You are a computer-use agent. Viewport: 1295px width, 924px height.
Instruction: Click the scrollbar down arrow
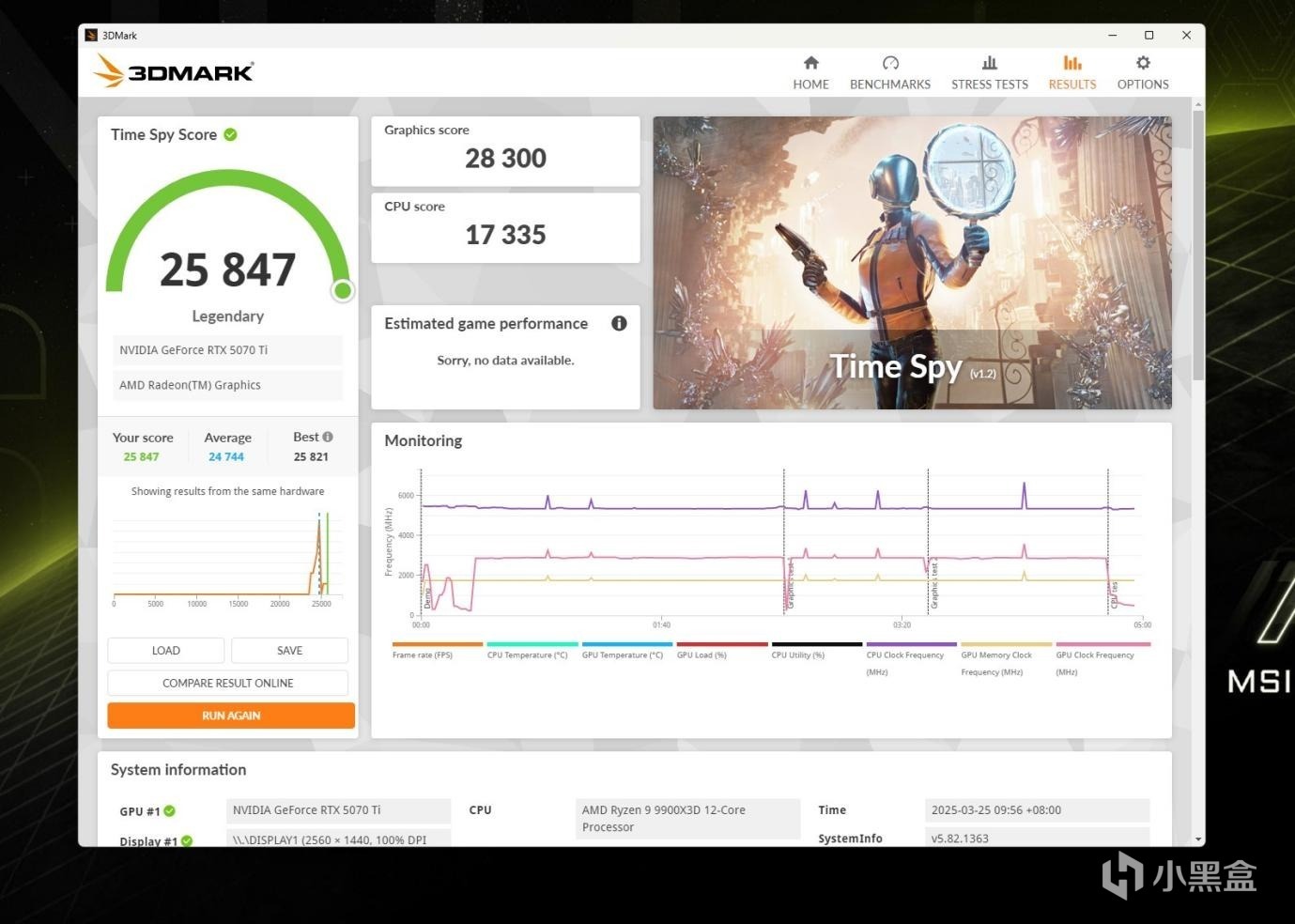(x=1198, y=839)
